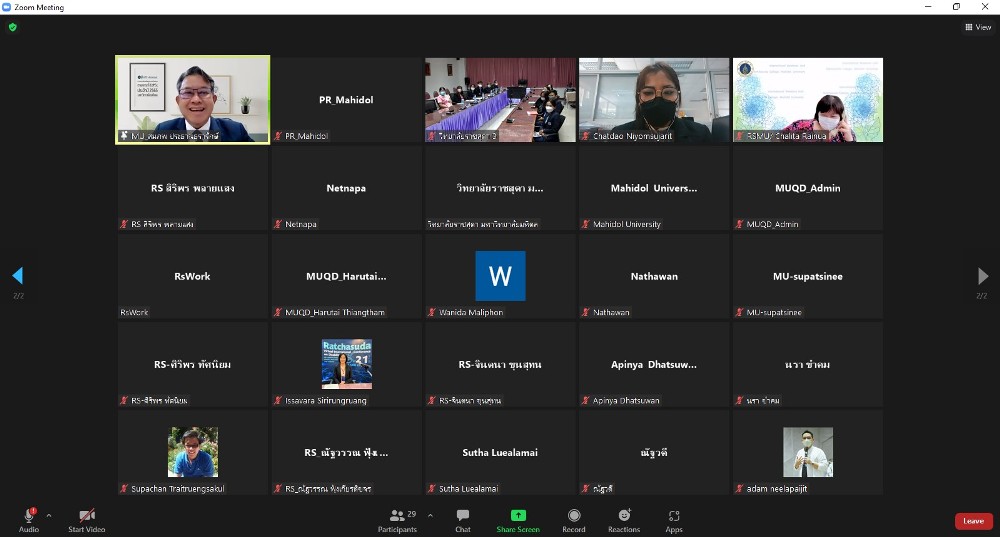
Task: Toggle microphone with the Audio button
Action: (x=29, y=519)
